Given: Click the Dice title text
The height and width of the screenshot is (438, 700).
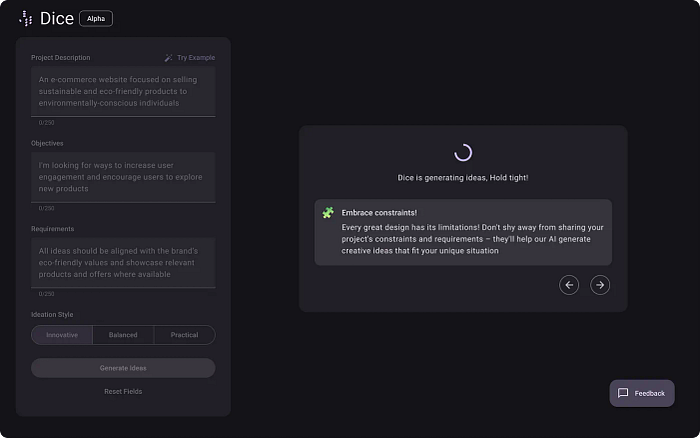Looking at the screenshot, I should click(x=57, y=18).
